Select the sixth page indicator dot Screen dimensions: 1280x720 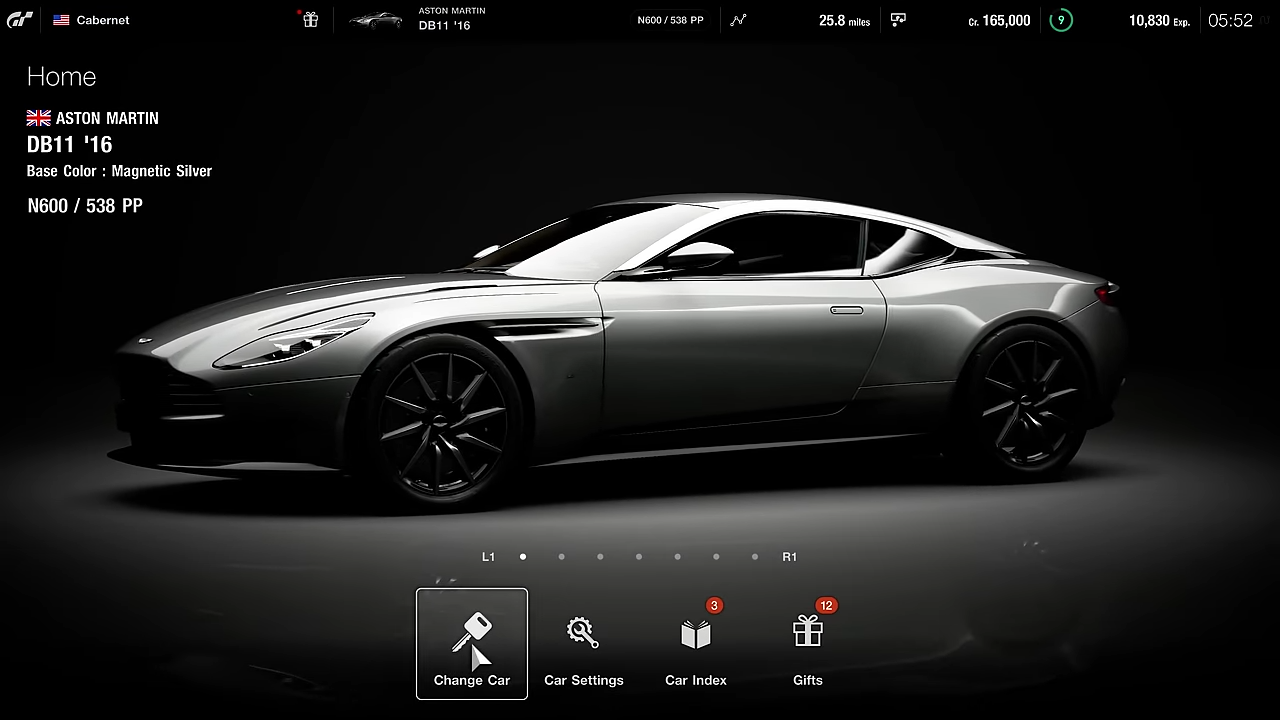pos(716,557)
